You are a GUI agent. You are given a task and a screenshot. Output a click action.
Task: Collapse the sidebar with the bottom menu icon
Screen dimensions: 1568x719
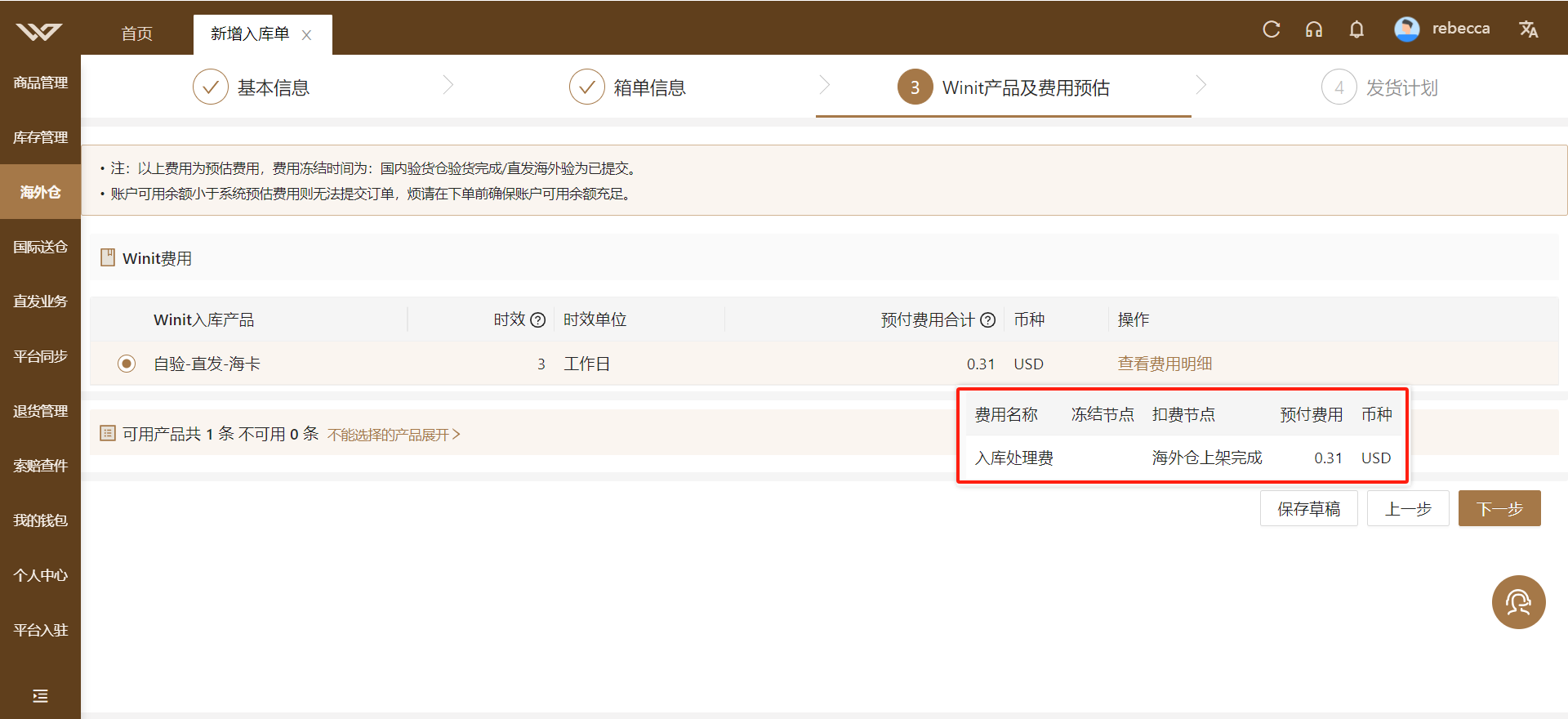[40, 696]
